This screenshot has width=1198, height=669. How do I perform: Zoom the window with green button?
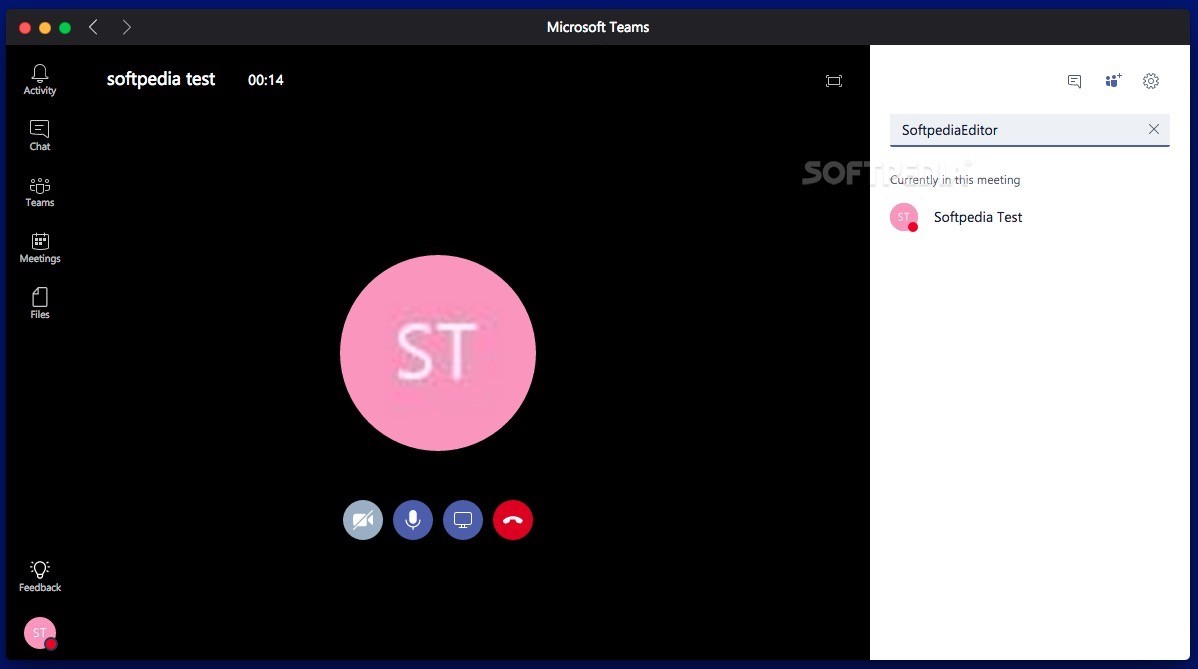tap(65, 28)
